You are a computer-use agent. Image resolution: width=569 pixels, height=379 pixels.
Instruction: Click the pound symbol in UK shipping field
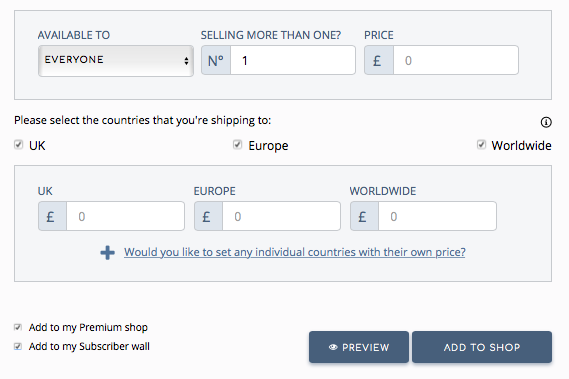52,216
